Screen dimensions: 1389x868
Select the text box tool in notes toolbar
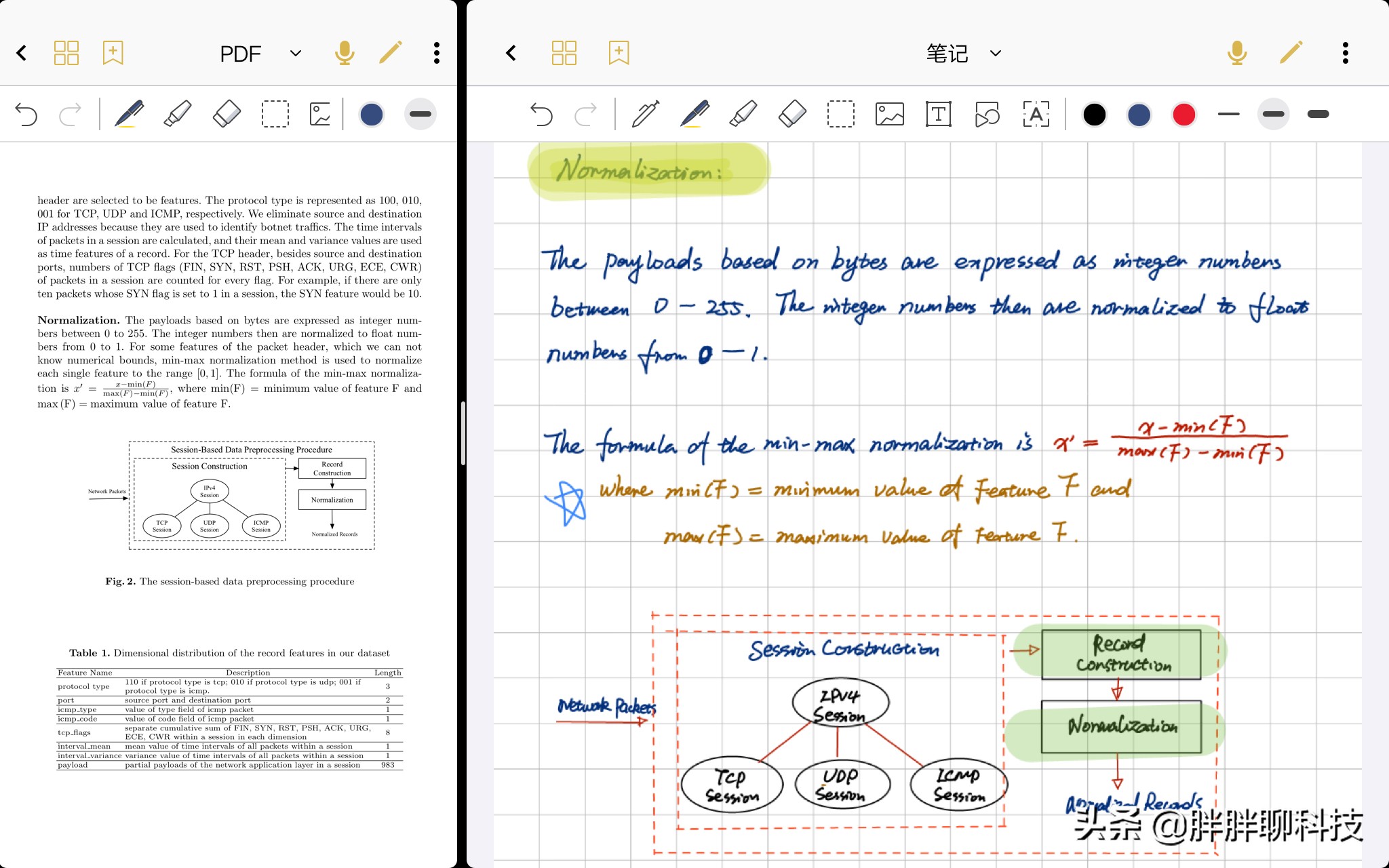(x=938, y=114)
